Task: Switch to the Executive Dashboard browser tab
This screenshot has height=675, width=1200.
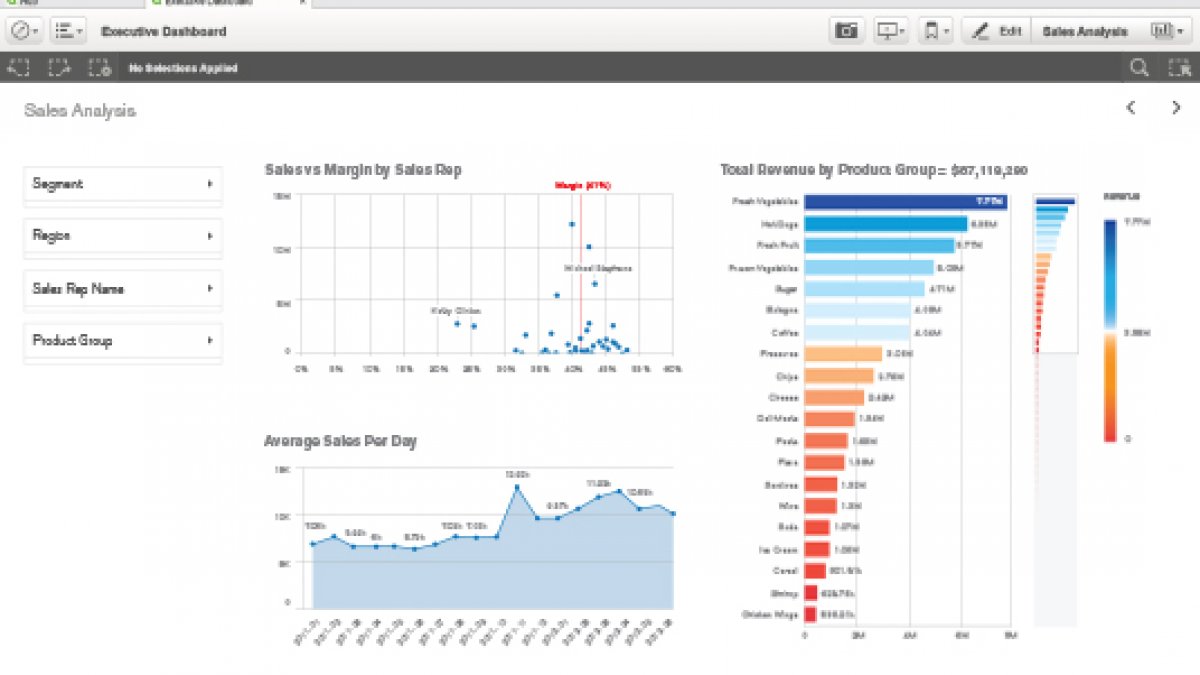Action: click(x=200, y=3)
